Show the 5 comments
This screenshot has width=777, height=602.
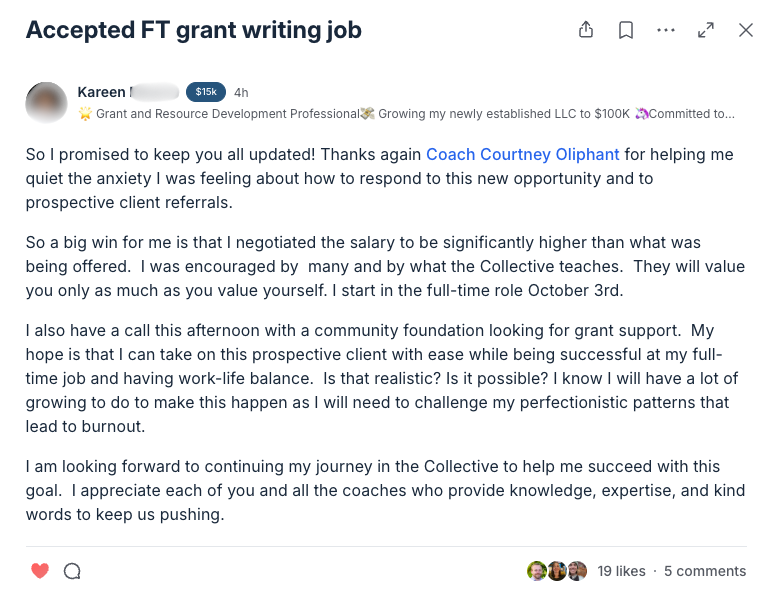click(x=705, y=571)
